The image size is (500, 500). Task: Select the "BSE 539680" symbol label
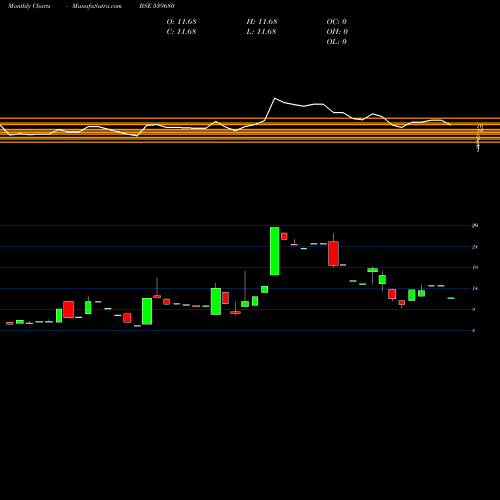(157, 6)
